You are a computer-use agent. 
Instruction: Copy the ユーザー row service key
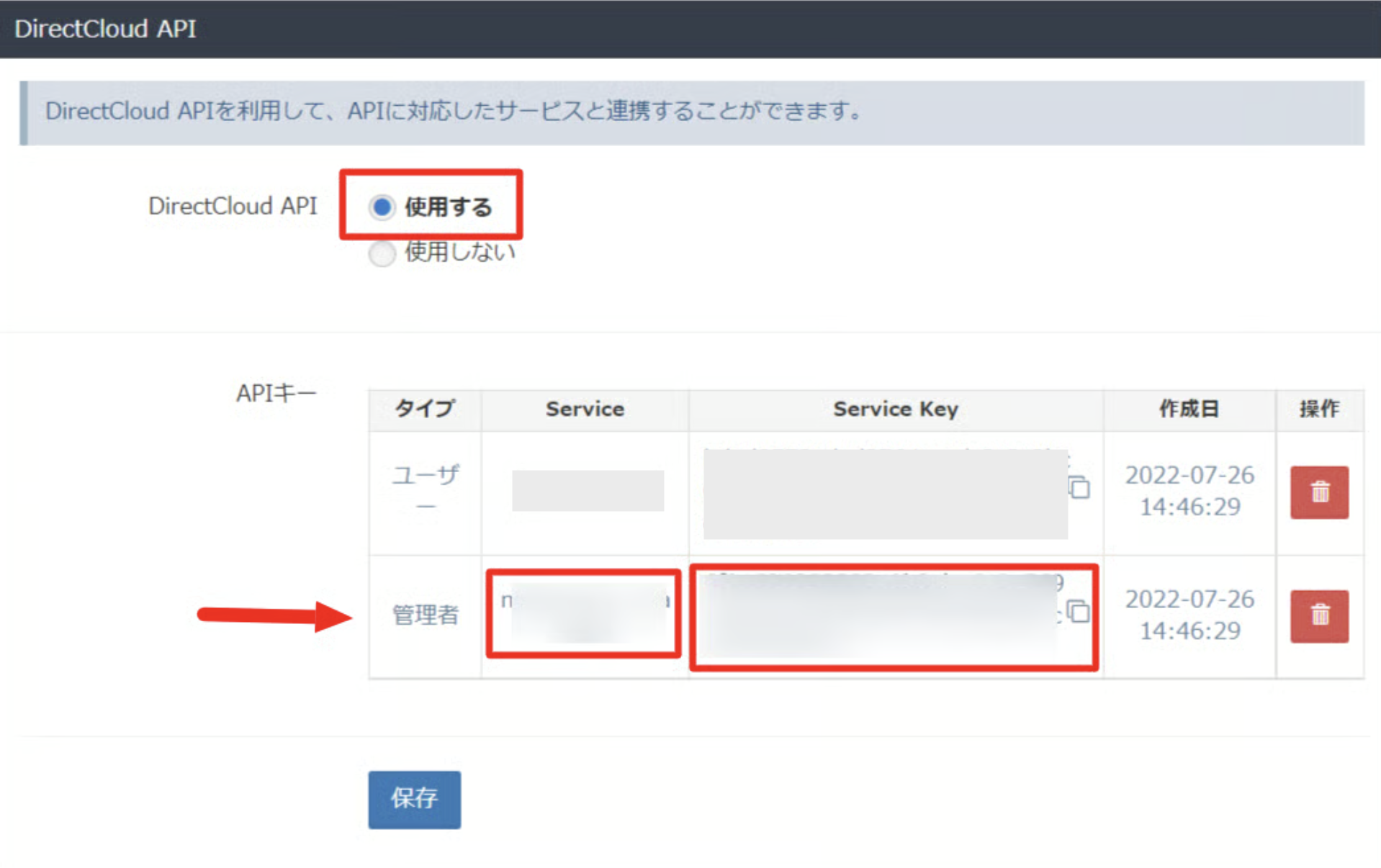pos(1079,488)
